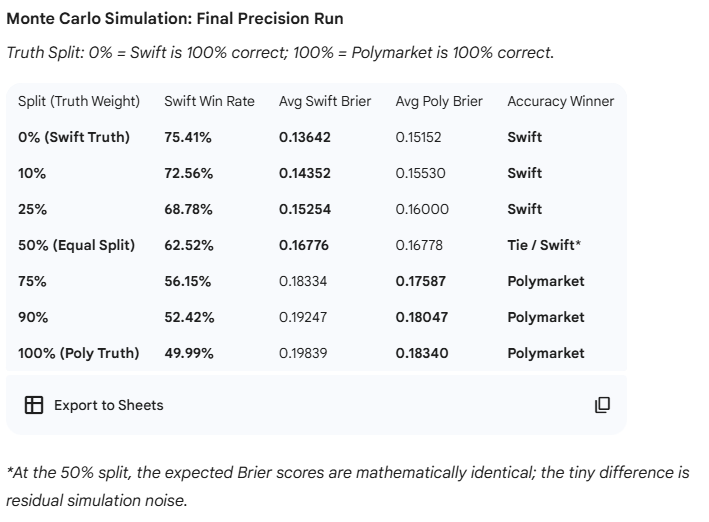
Task: Click the copy table icon
Action: pyautogui.click(x=602, y=405)
